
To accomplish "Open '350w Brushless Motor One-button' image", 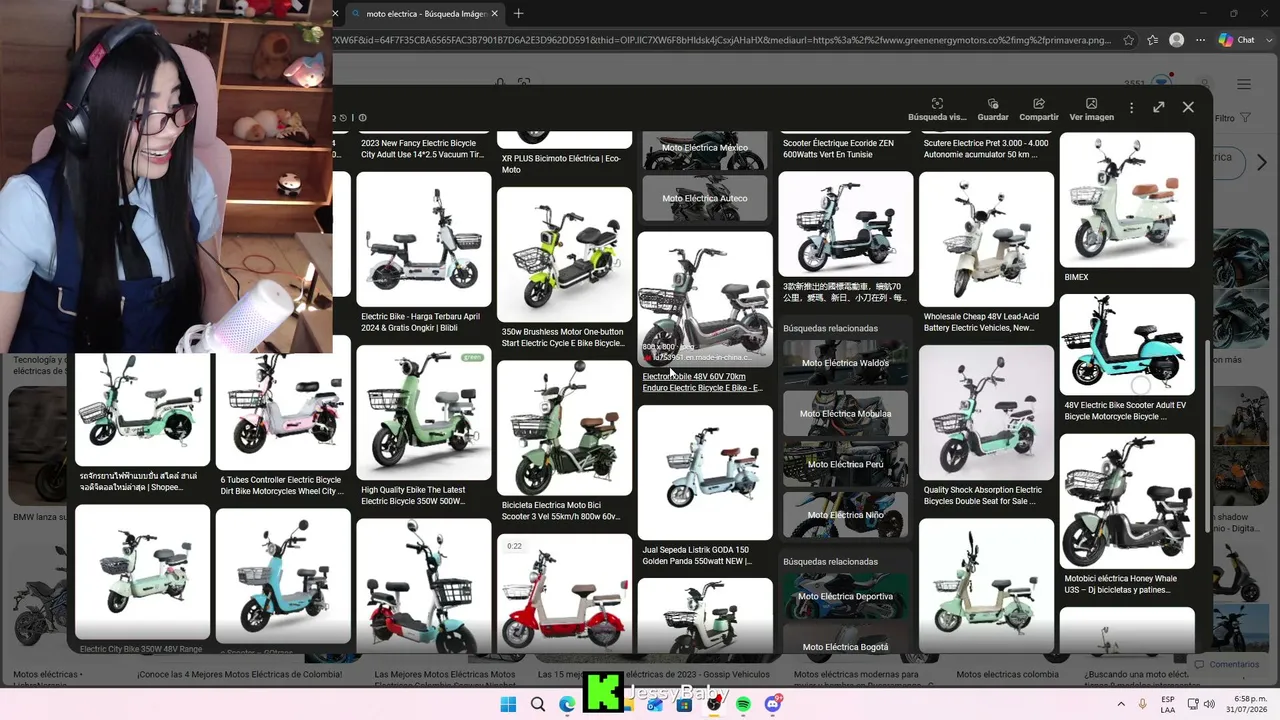I will (x=564, y=255).
